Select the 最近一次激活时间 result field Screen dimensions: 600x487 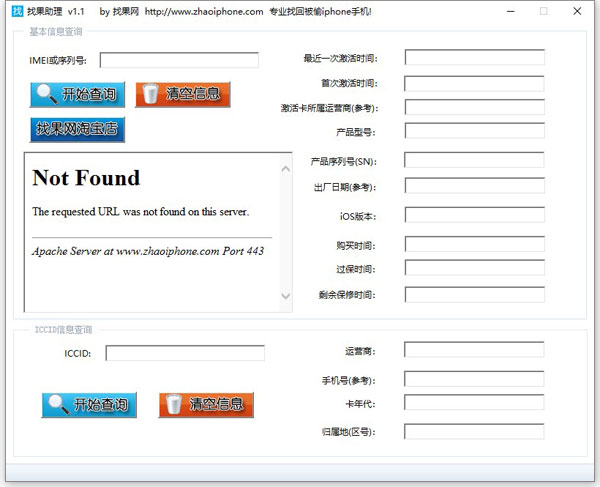[x=474, y=58]
